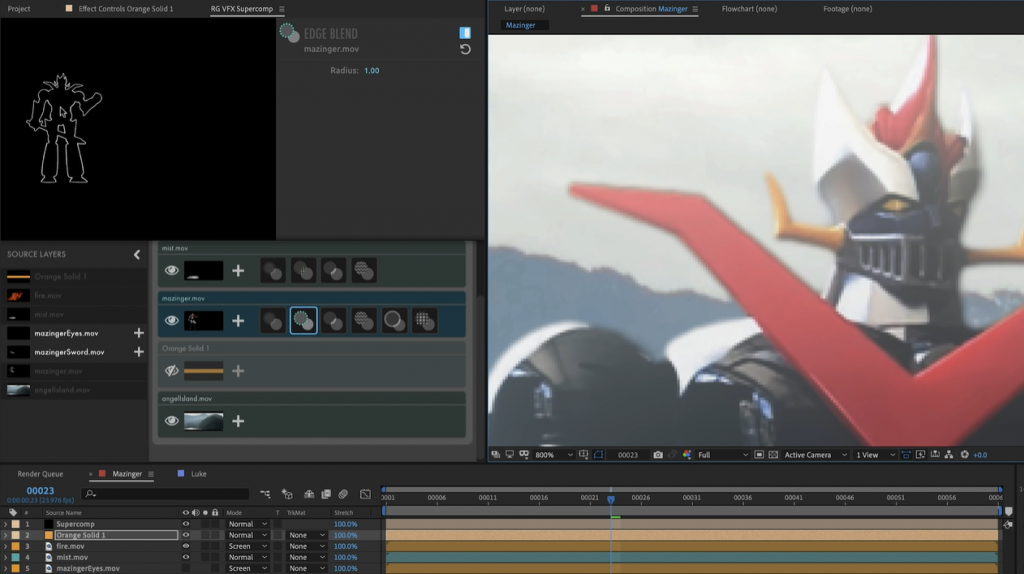Switch to Layer (none) tab
This screenshot has width=1024, height=574.
[x=524, y=8]
